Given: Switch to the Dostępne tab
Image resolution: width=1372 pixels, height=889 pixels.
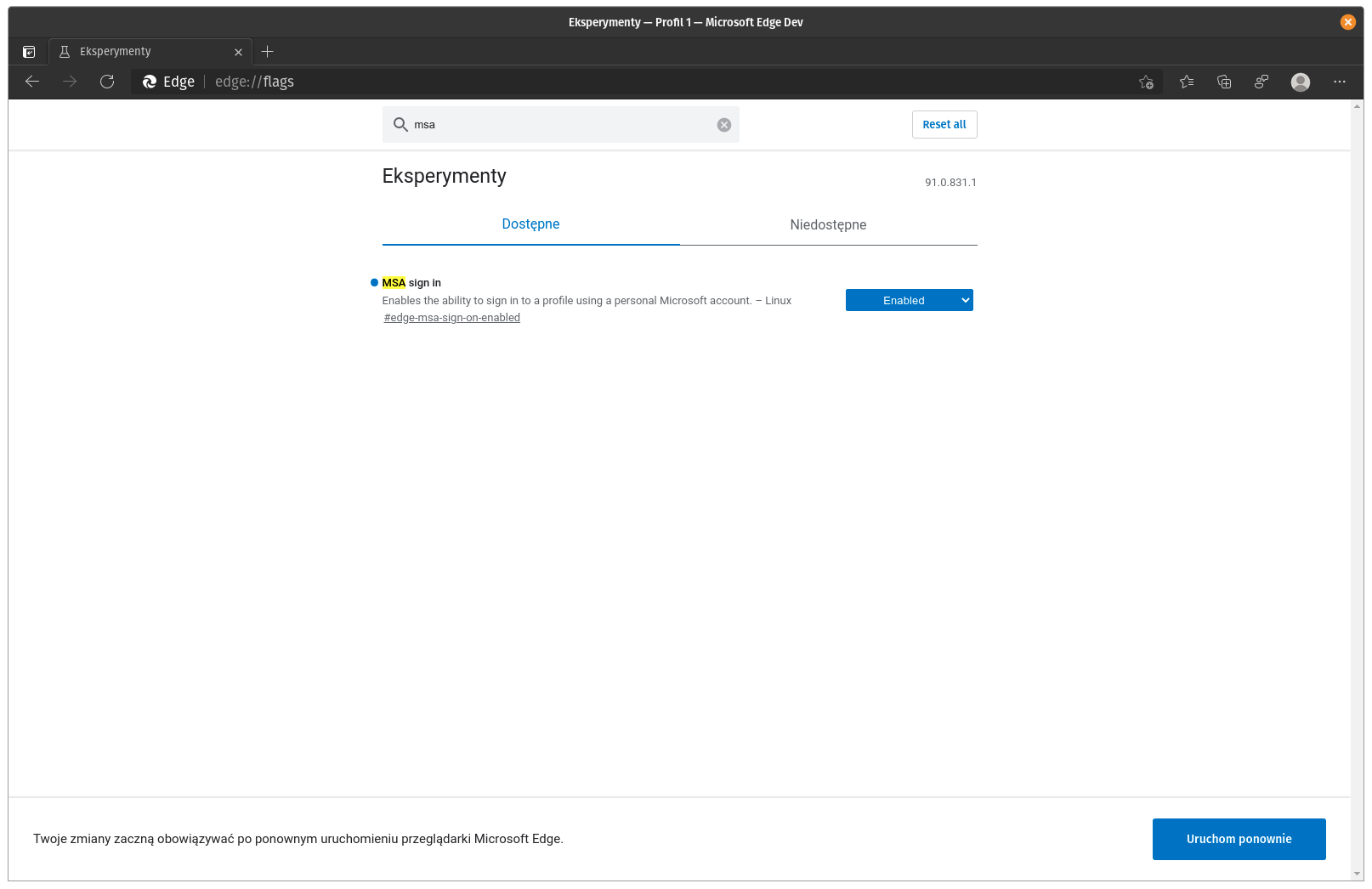Looking at the screenshot, I should click(530, 224).
